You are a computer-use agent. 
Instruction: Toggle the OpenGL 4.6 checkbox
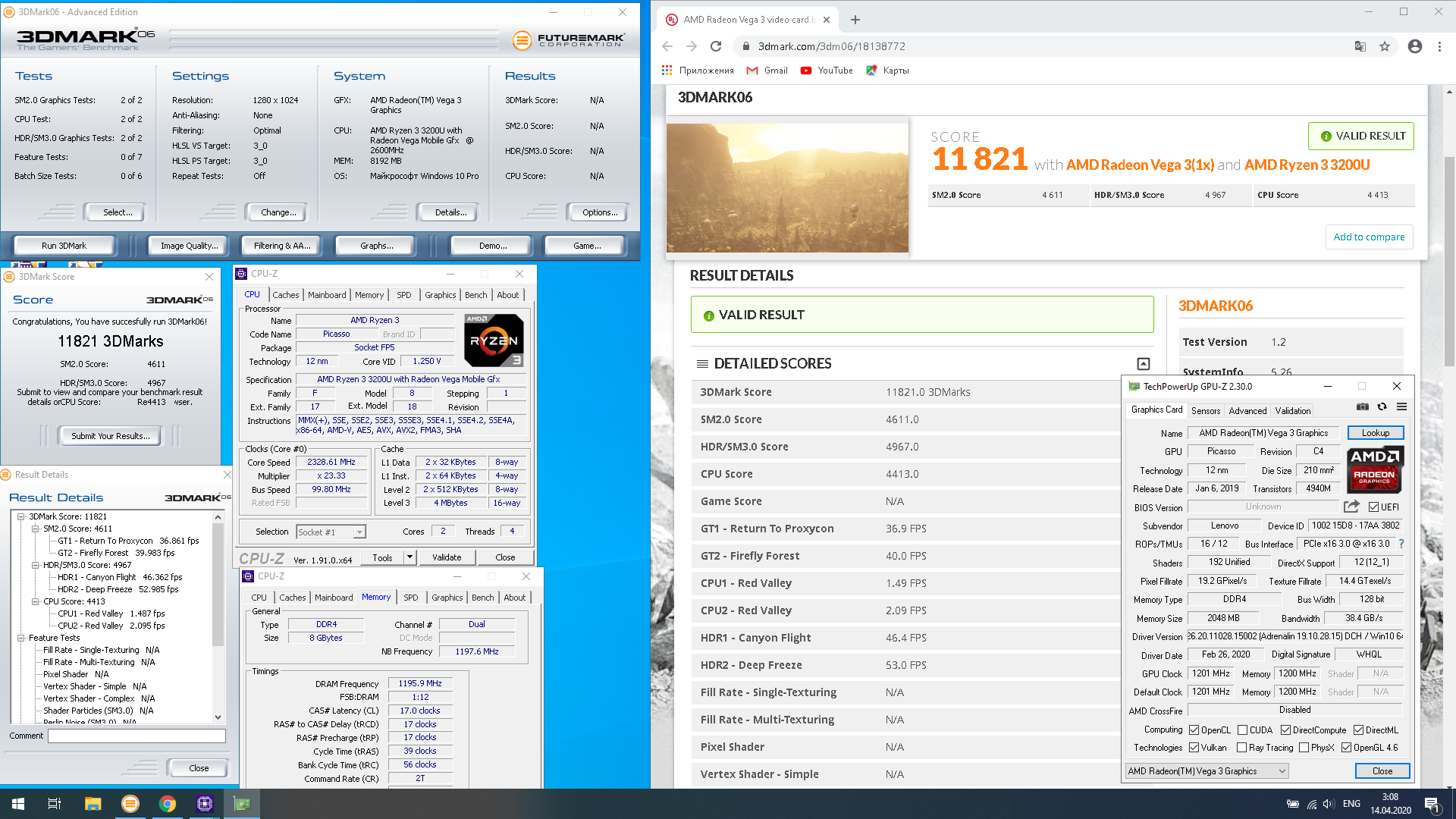(1347, 748)
